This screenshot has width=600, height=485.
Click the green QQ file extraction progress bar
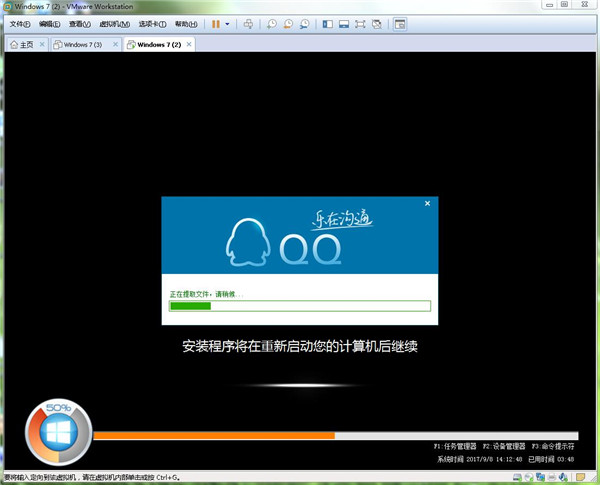point(300,306)
